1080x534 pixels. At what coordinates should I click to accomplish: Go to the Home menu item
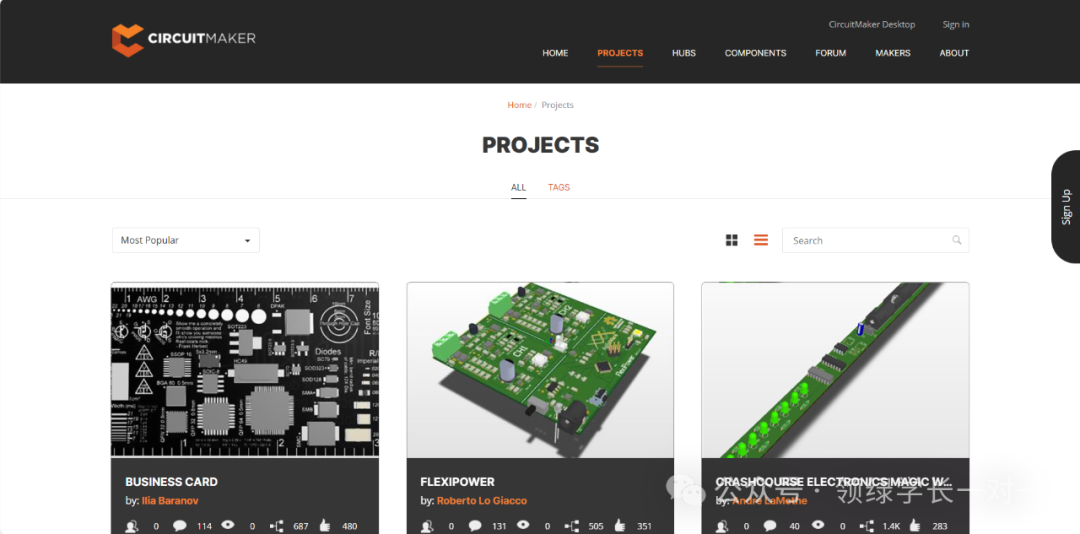(x=555, y=53)
